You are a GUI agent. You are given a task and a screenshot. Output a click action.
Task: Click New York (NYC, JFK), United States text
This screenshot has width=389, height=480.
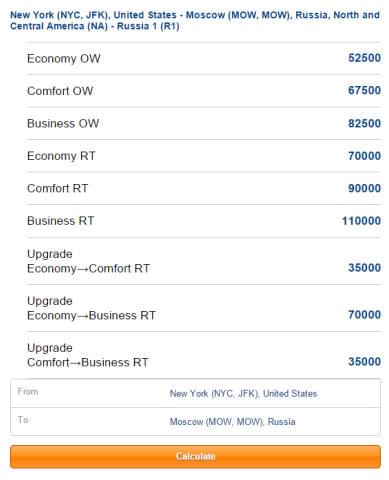[x=243, y=394]
